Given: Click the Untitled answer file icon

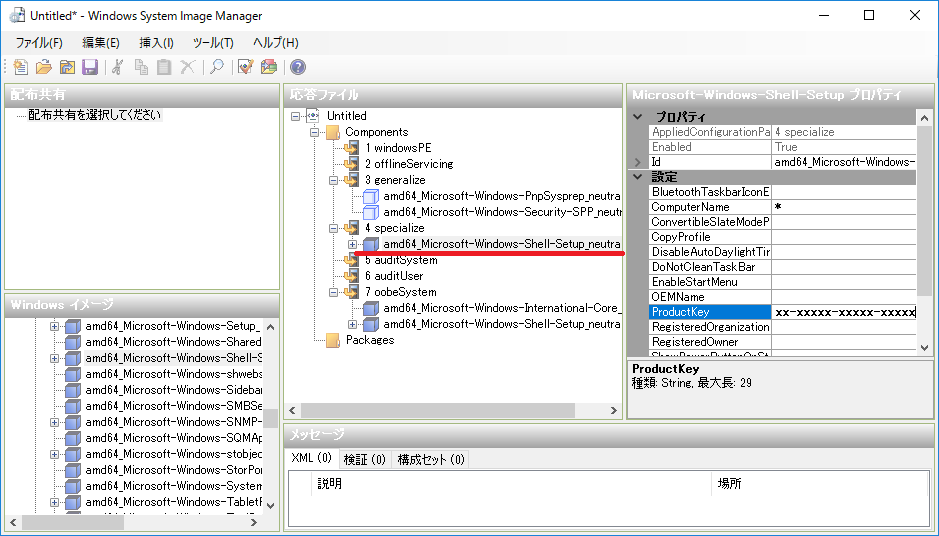Looking at the screenshot, I should click(313, 116).
